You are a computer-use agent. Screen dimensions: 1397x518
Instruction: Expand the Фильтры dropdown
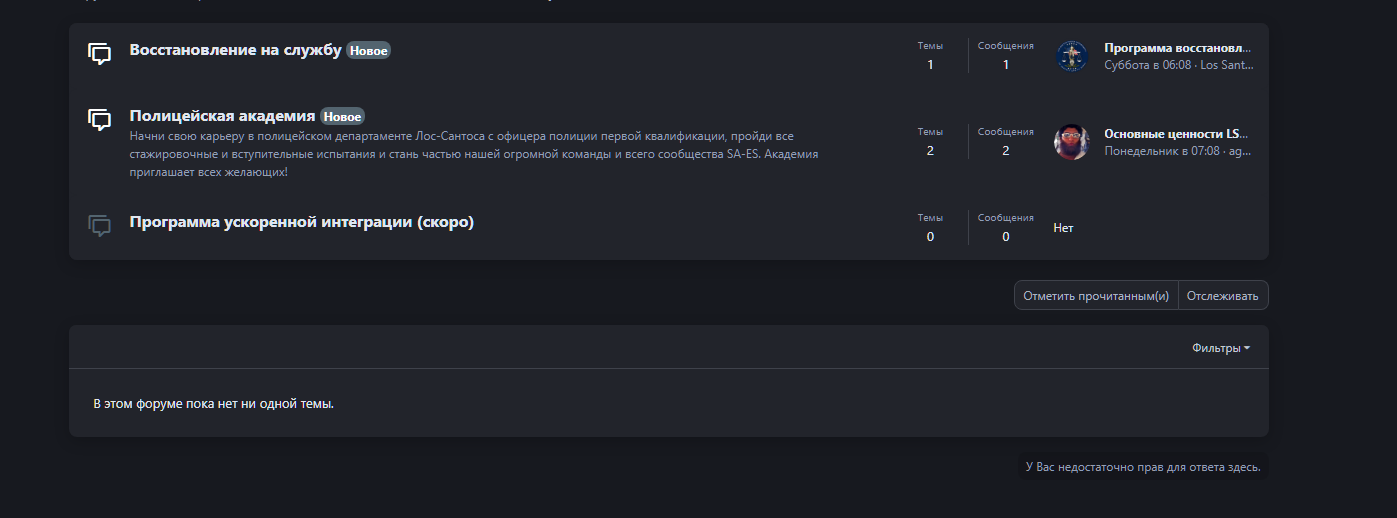point(1221,348)
